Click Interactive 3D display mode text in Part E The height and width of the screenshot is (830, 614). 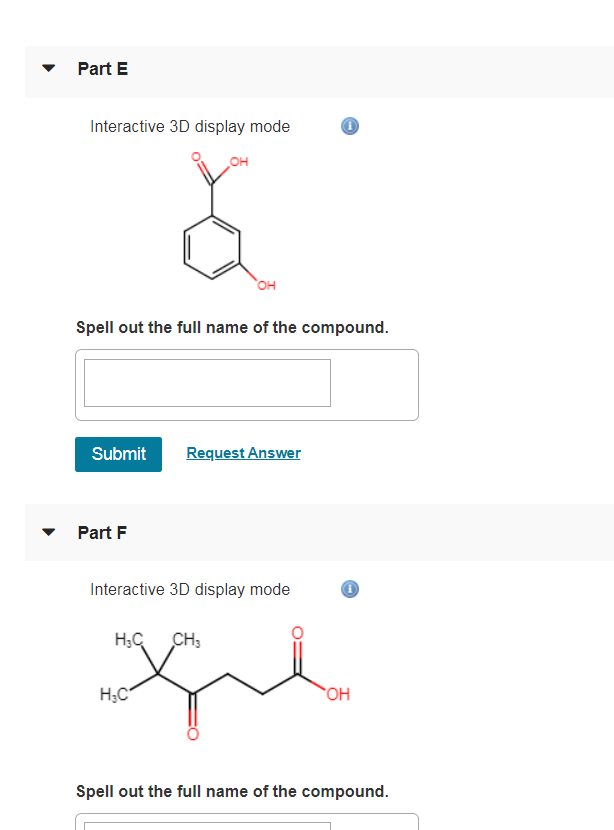click(189, 126)
